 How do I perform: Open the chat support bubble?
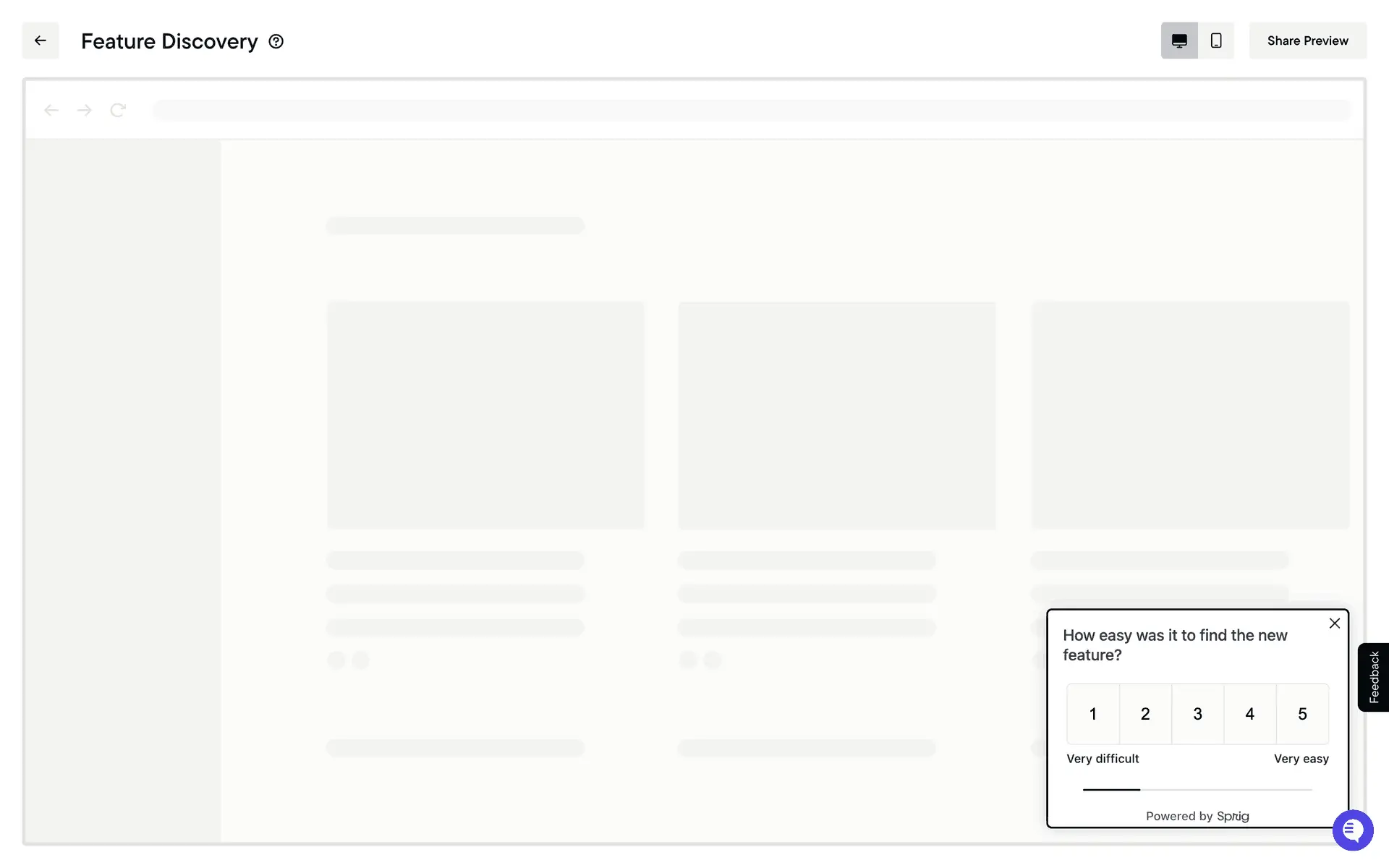pyautogui.click(x=1353, y=830)
